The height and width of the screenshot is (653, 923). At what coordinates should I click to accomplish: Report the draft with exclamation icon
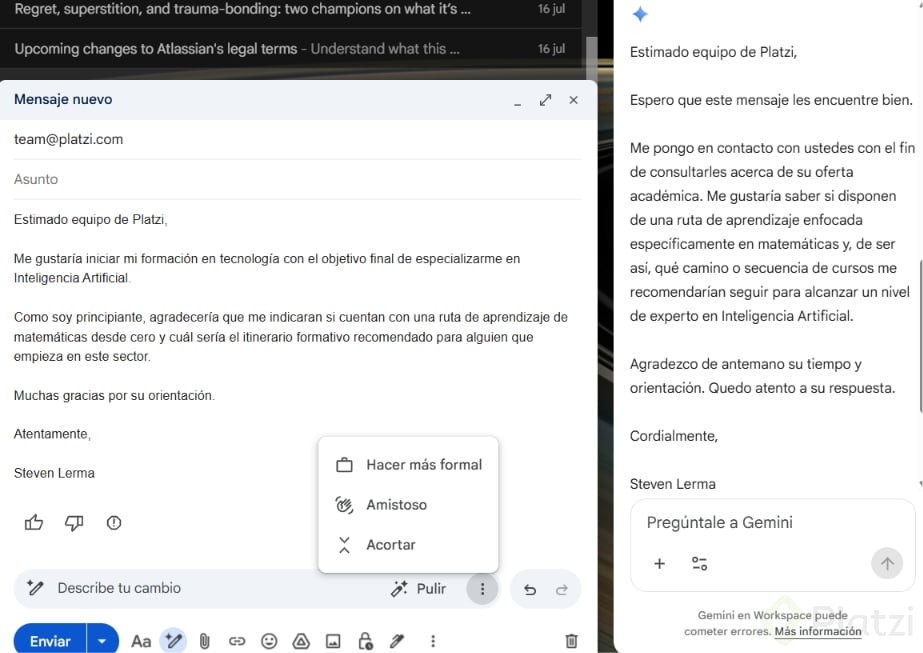click(114, 522)
